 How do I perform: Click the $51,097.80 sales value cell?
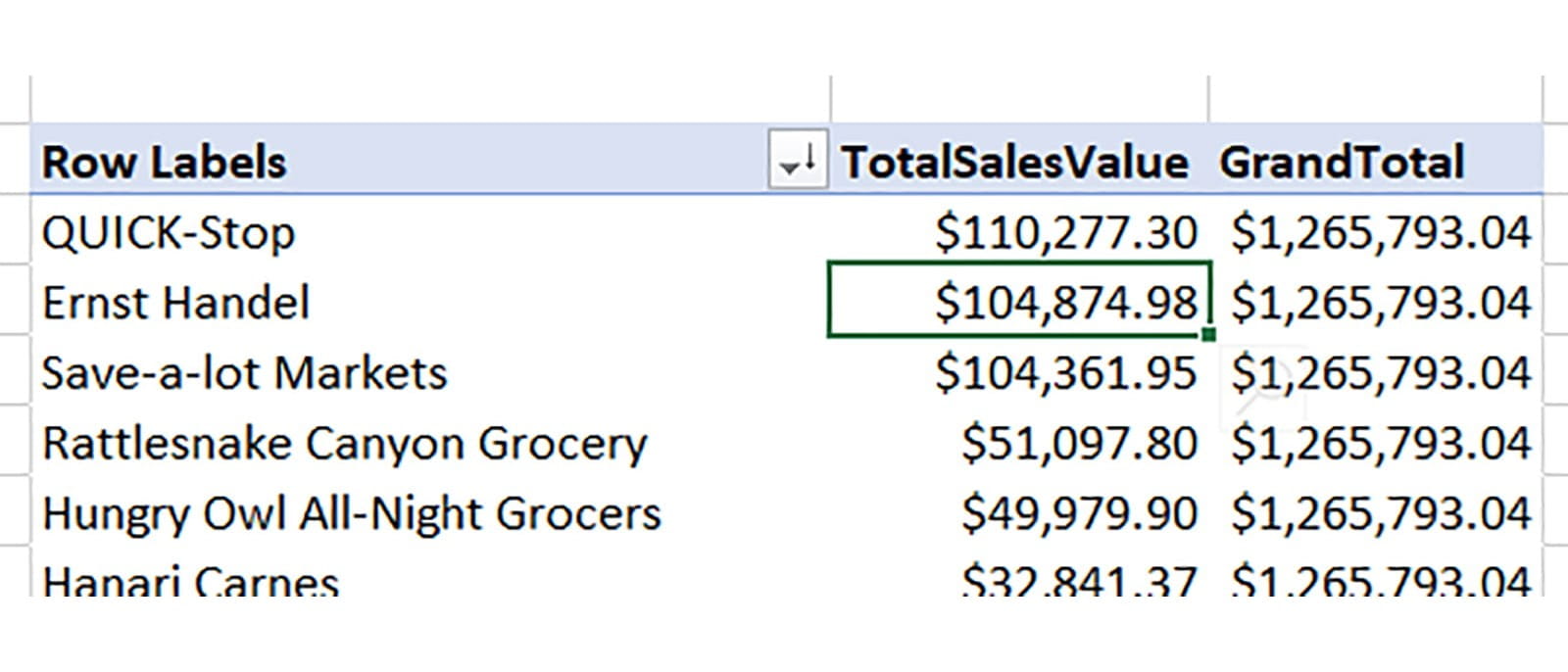coord(1079,444)
